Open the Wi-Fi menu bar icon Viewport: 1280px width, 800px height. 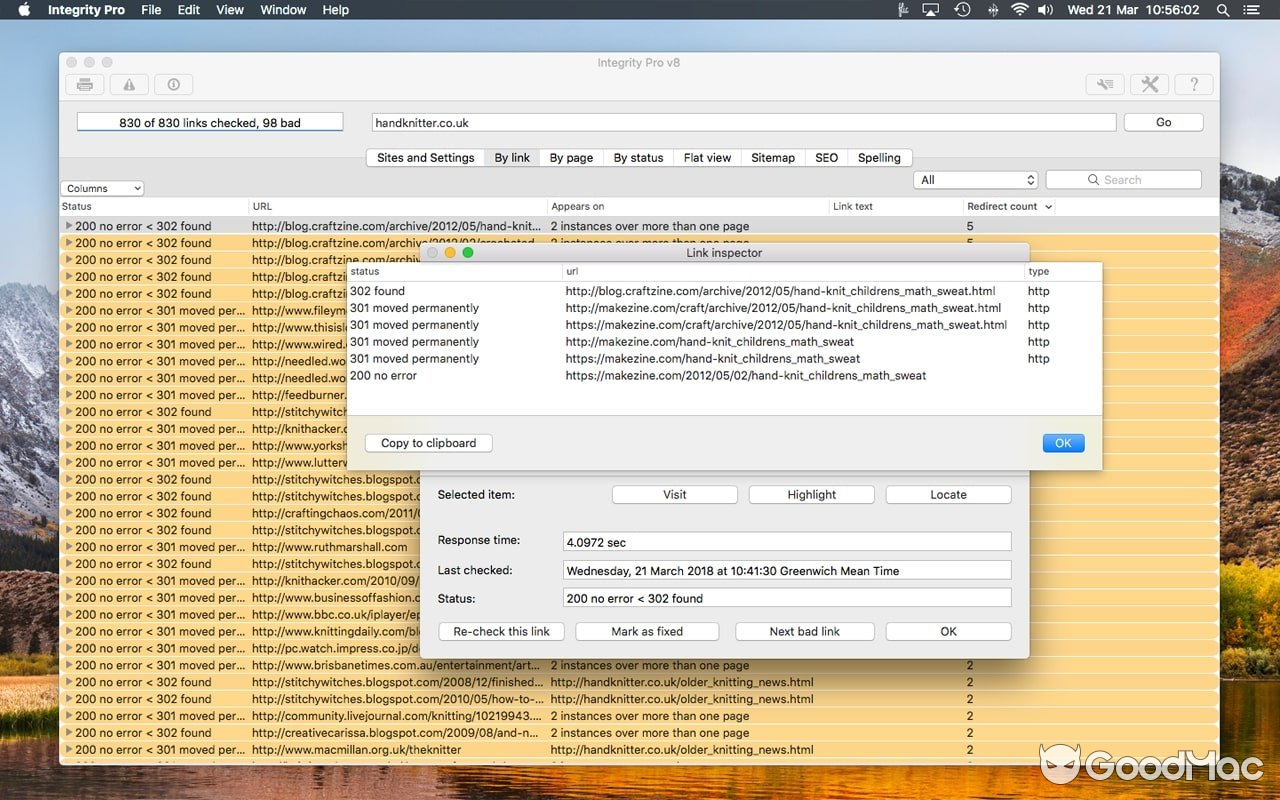[x=1019, y=10]
